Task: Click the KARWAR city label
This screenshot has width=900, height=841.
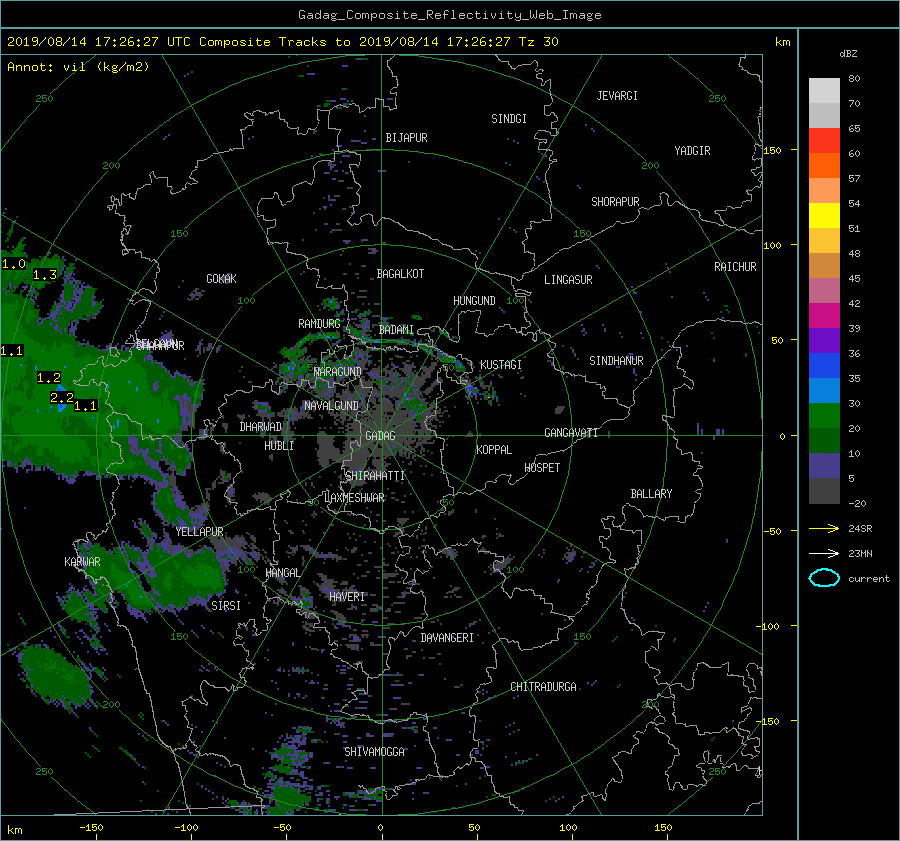Action: (82, 562)
